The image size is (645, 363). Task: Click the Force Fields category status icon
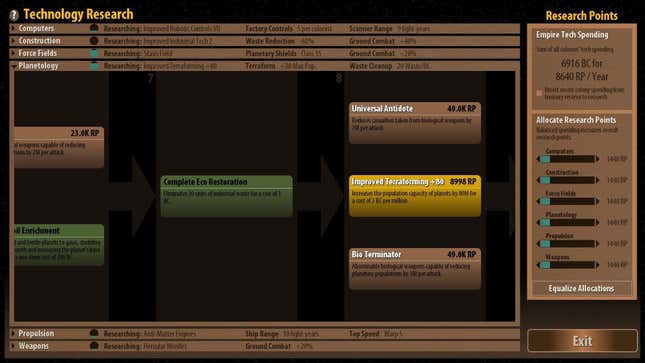(94, 53)
